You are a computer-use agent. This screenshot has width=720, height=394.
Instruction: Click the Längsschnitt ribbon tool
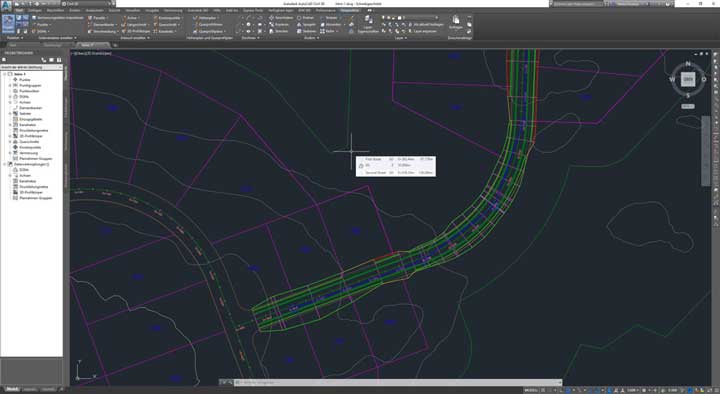point(135,25)
